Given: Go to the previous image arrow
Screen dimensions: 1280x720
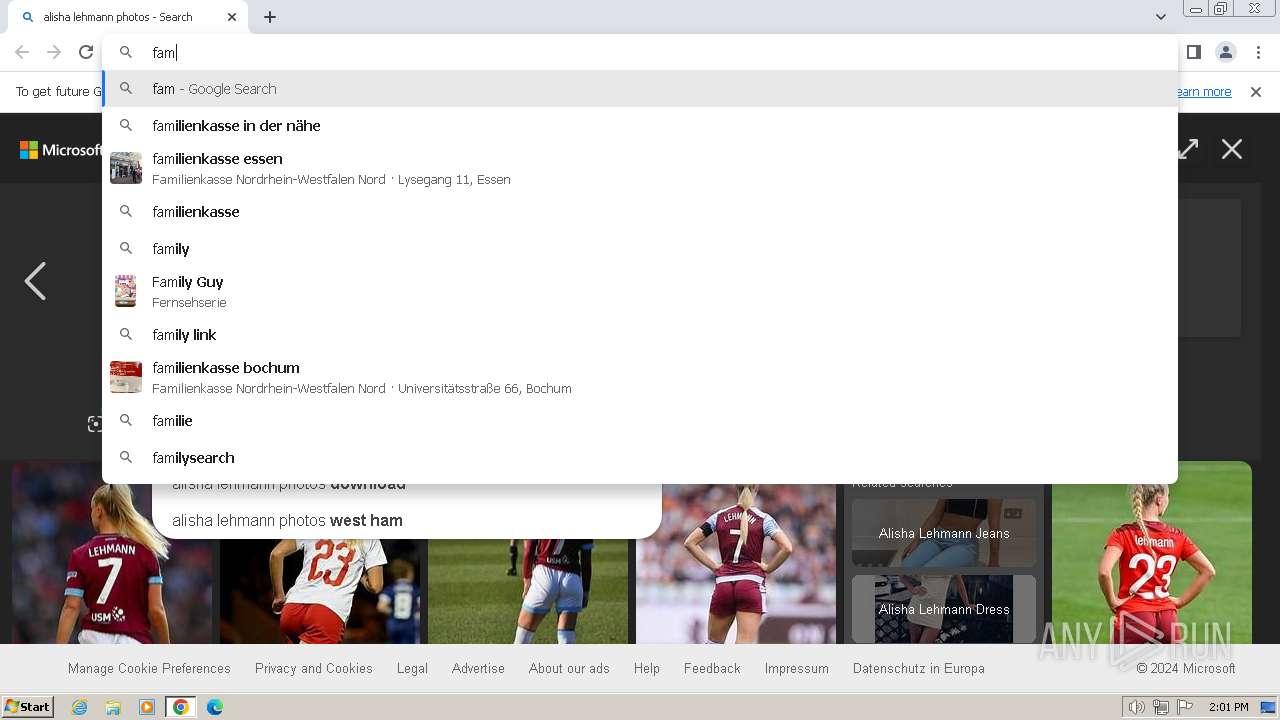Looking at the screenshot, I should pyautogui.click(x=35, y=281).
